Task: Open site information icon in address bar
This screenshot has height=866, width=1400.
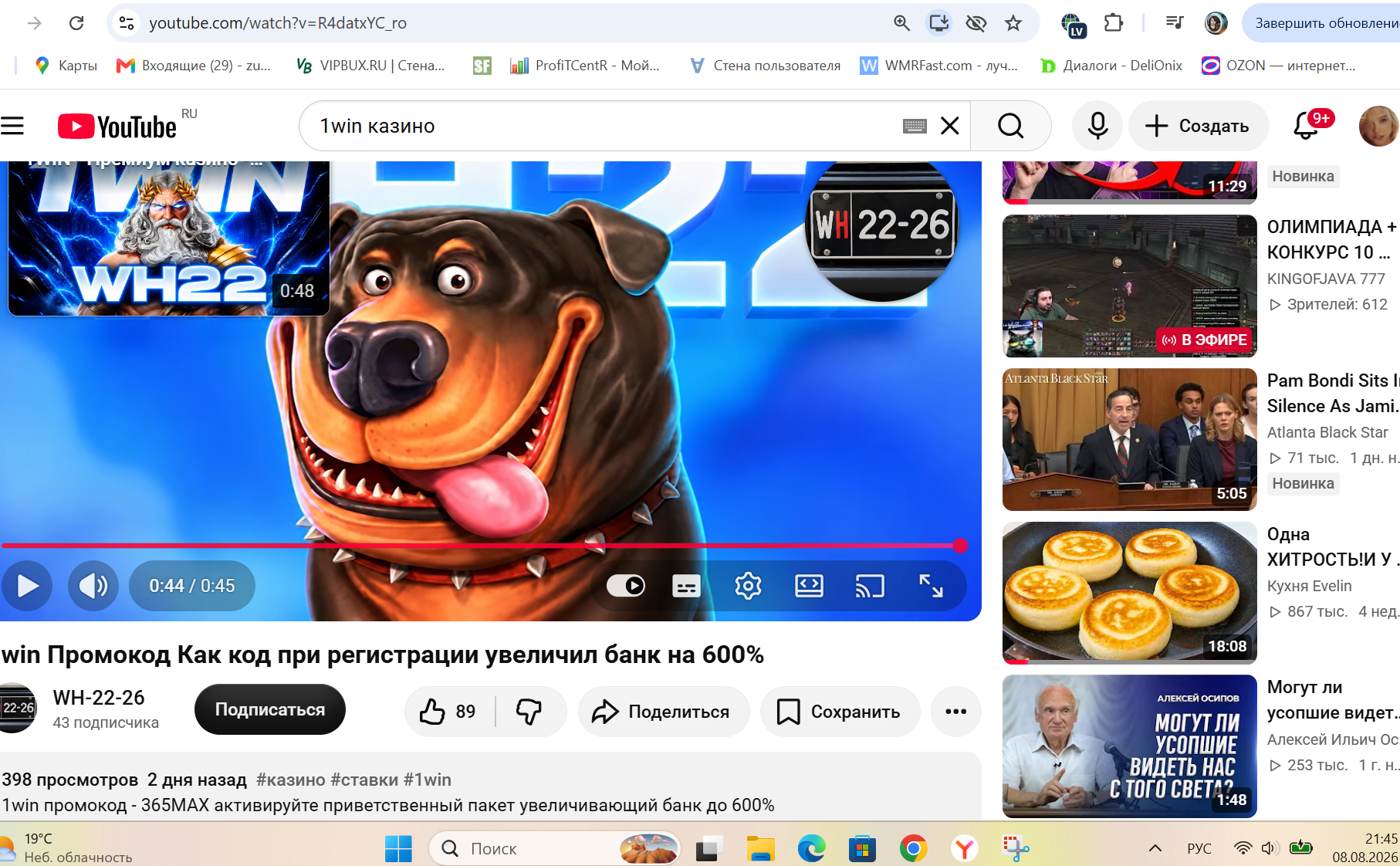Action: pos(127,23)
